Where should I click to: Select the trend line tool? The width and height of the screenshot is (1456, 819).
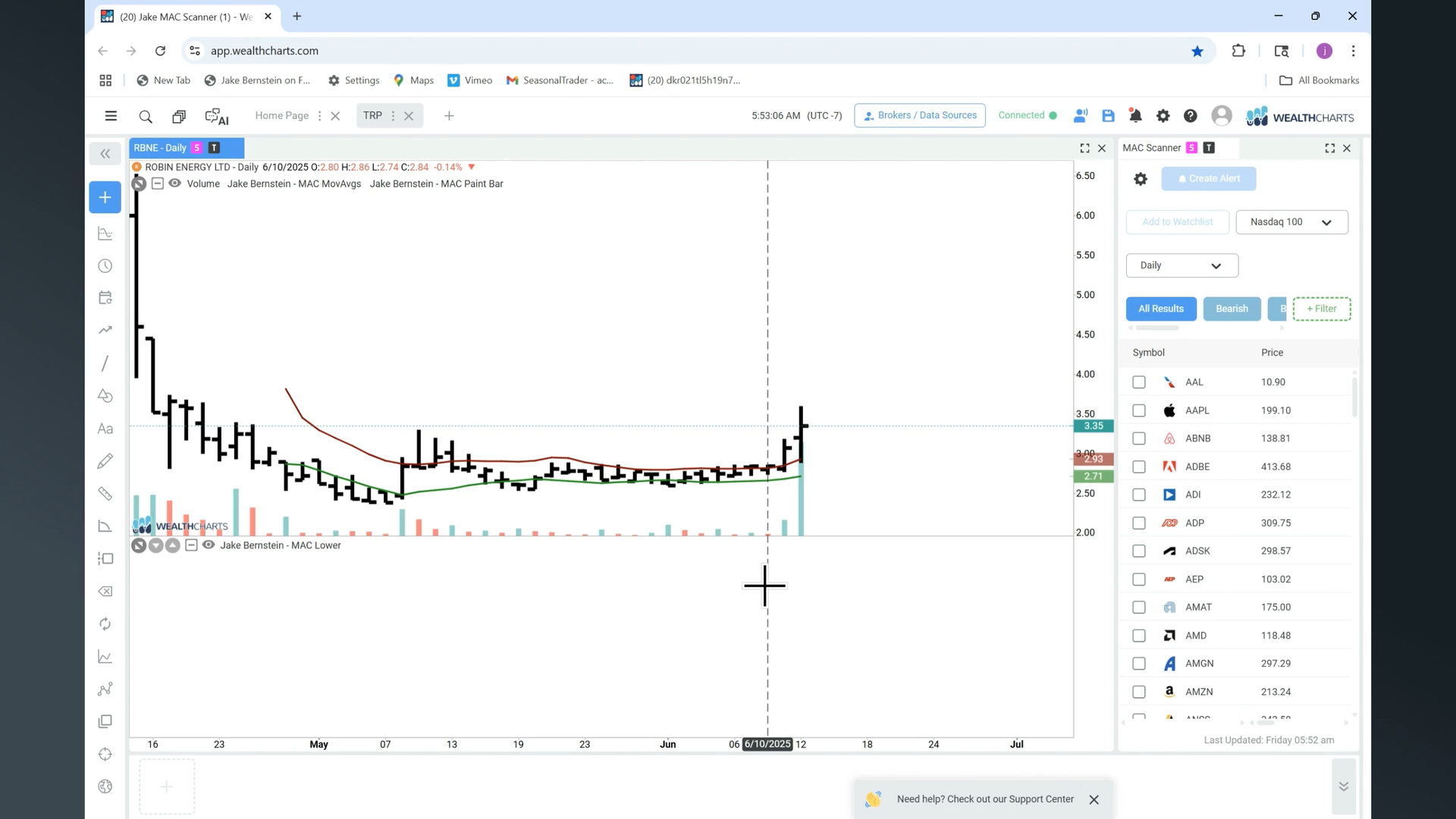[105, 330]
